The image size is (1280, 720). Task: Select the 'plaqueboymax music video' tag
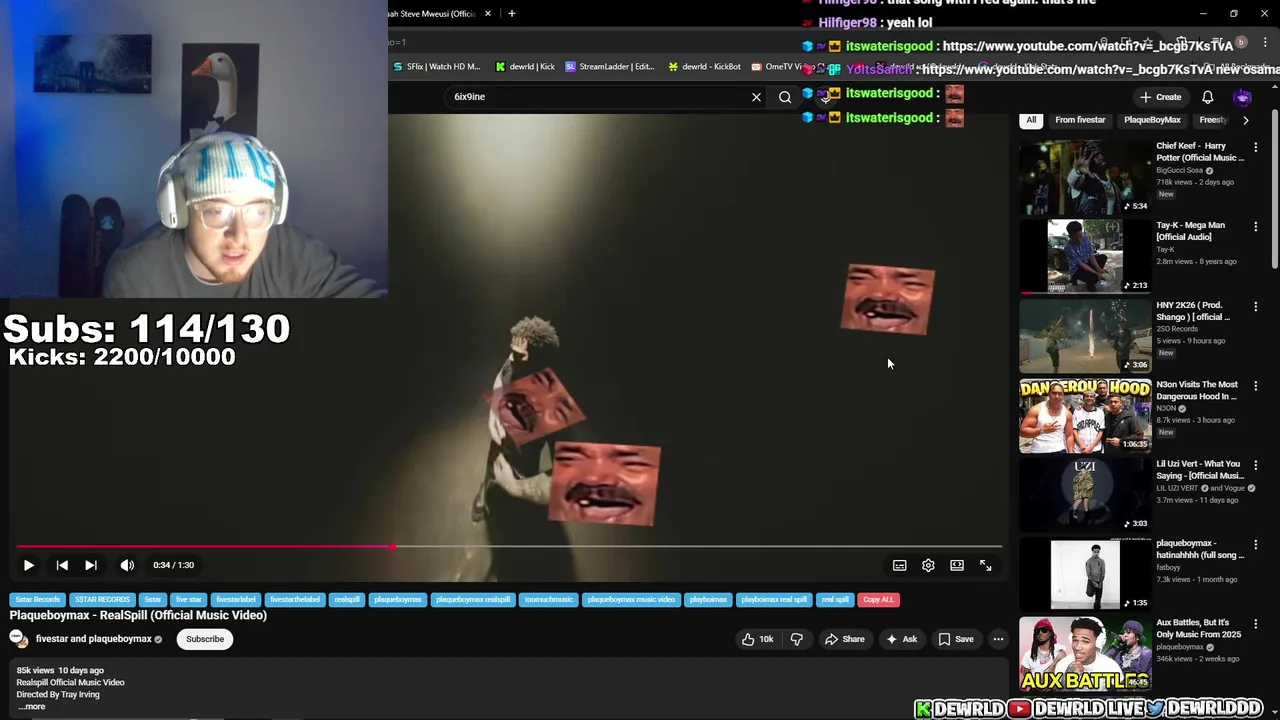pyautogui.click(x=631, y=599)
